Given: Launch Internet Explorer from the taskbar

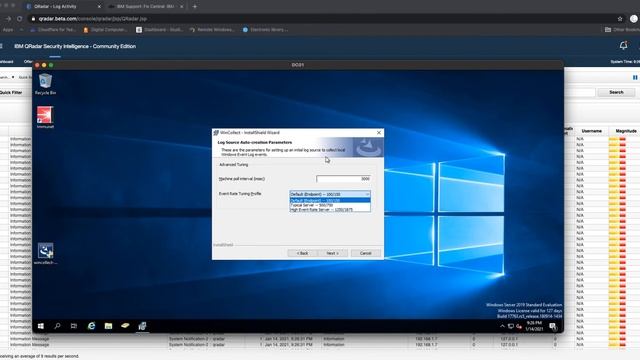Looking at the screenshot, I should pyautogui.click(x=91, y=326).
